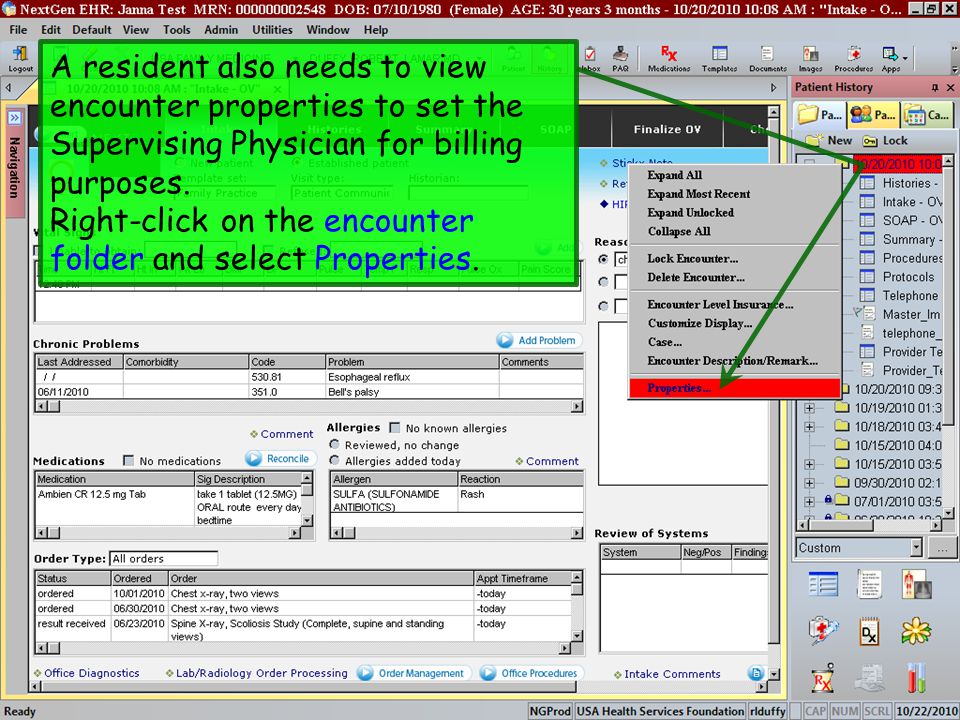
Task: Click the Chronic Problems horizontal scrollbar
Action: 309,407
